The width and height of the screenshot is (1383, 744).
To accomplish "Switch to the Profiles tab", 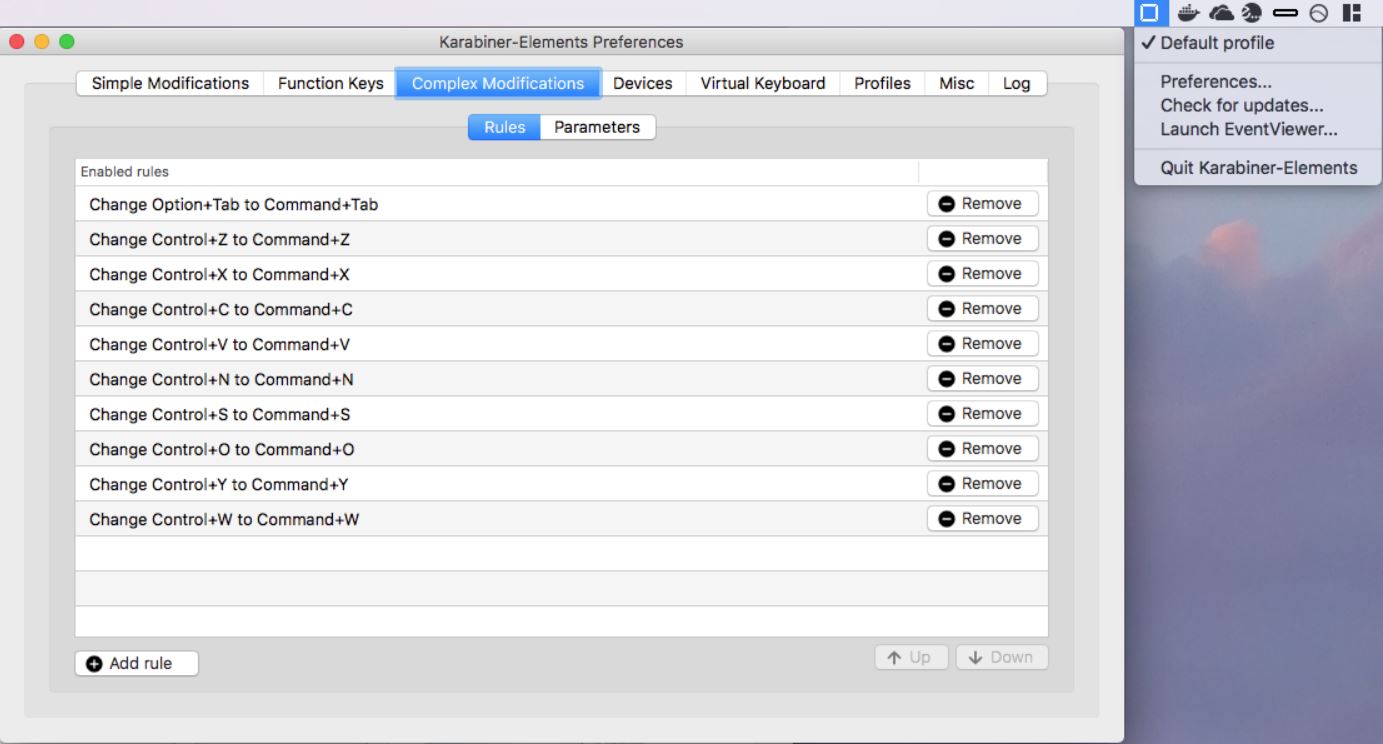I will click(882, 83).
